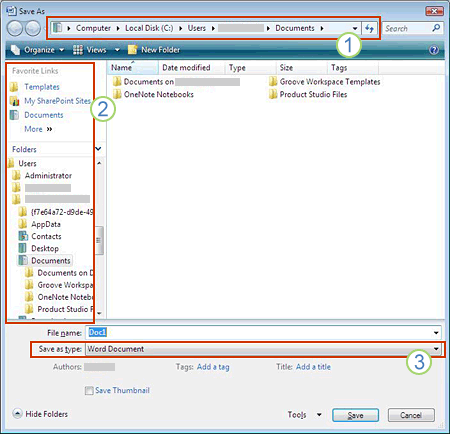The width and height of the screenshot is (450, 434).
Task: Open the OneNote Notebooks folder
Action: [x=153, y=94]
